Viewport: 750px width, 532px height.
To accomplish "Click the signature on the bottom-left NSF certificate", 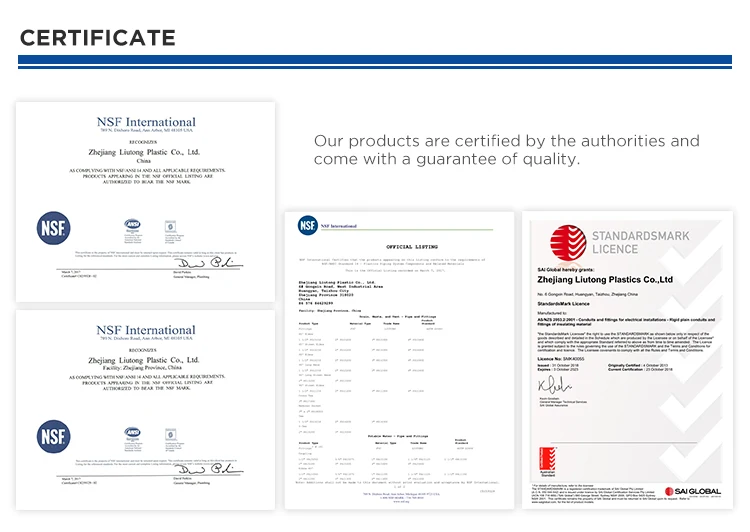I will coord(210,469).
